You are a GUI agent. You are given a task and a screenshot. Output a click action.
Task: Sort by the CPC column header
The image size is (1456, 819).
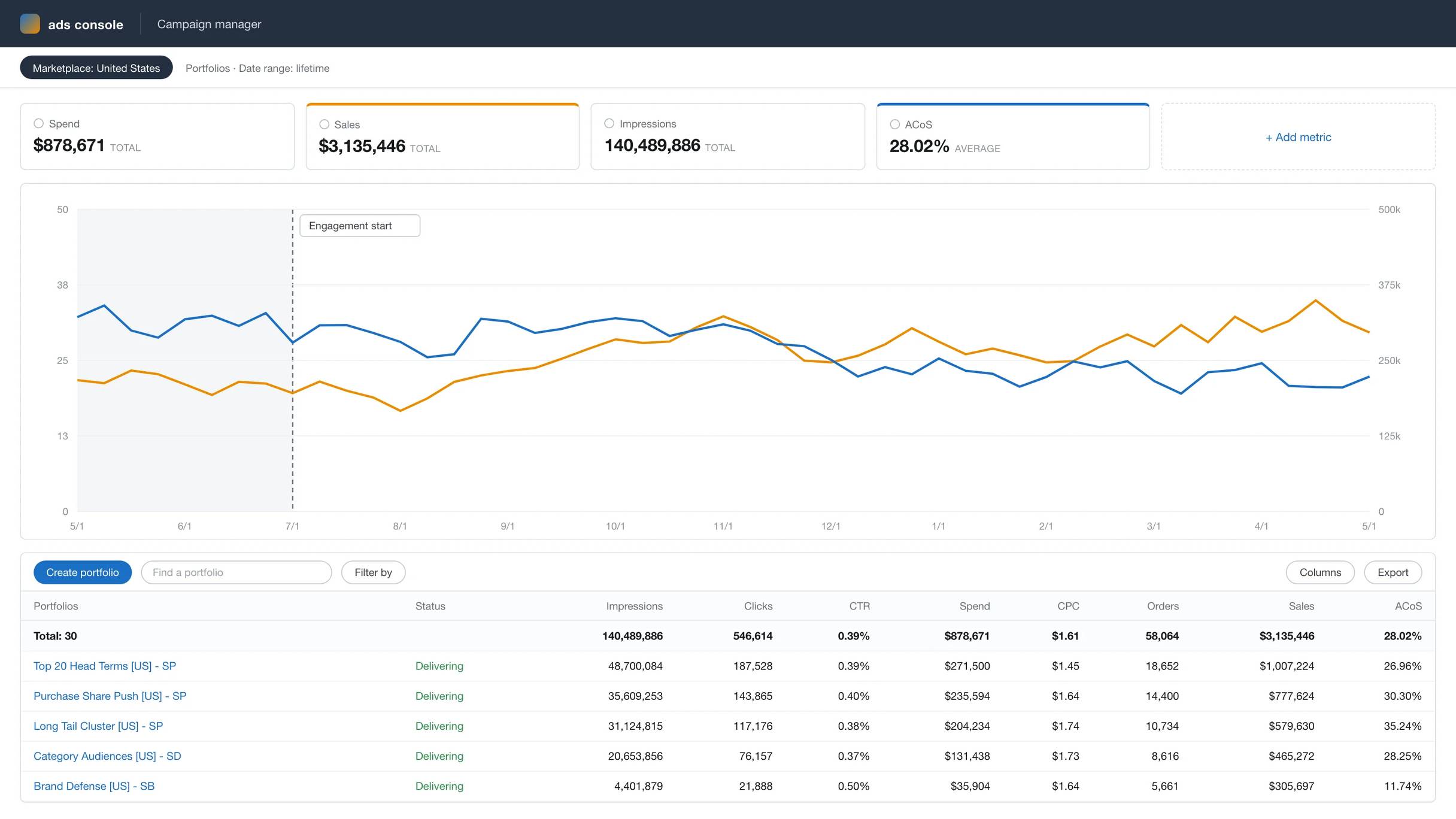[1068, 606]
